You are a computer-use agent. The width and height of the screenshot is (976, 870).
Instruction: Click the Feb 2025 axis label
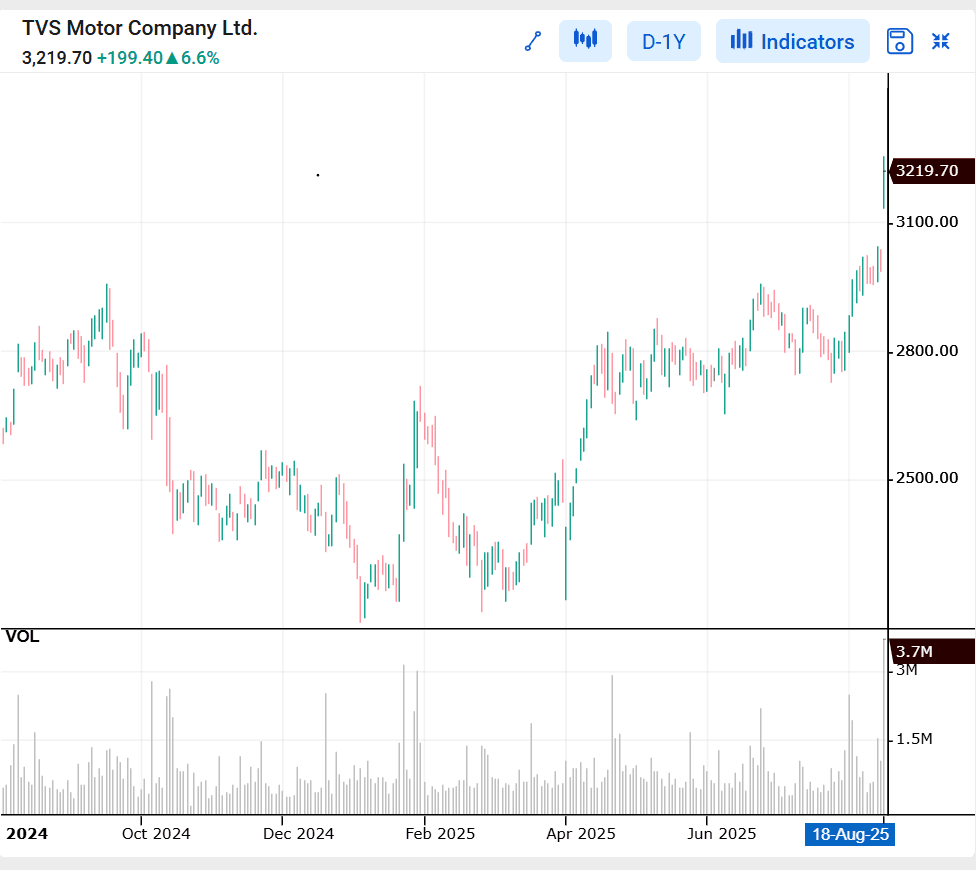(440, 834)
